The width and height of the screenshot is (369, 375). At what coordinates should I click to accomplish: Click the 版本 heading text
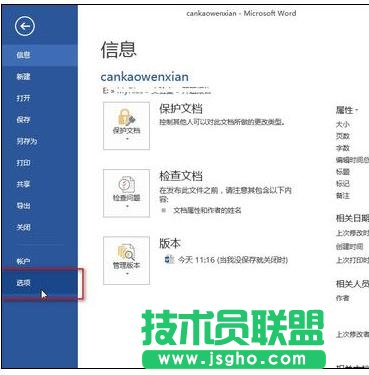[x=170, y=243]
